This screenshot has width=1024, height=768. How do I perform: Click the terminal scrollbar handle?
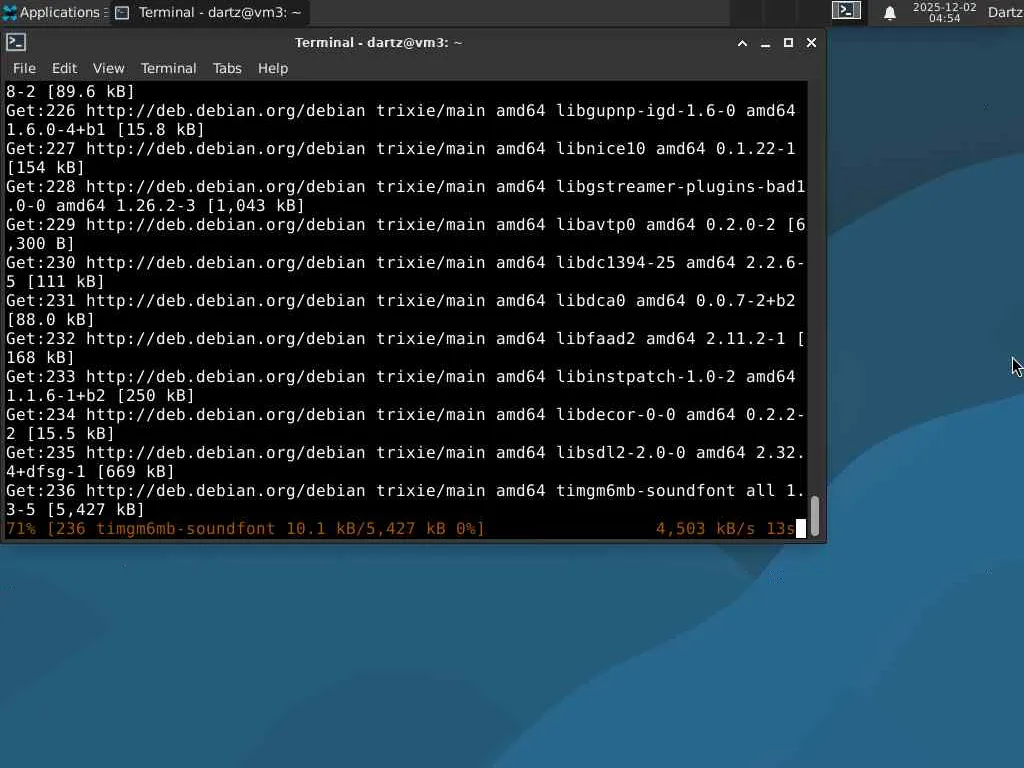[814, 516]
